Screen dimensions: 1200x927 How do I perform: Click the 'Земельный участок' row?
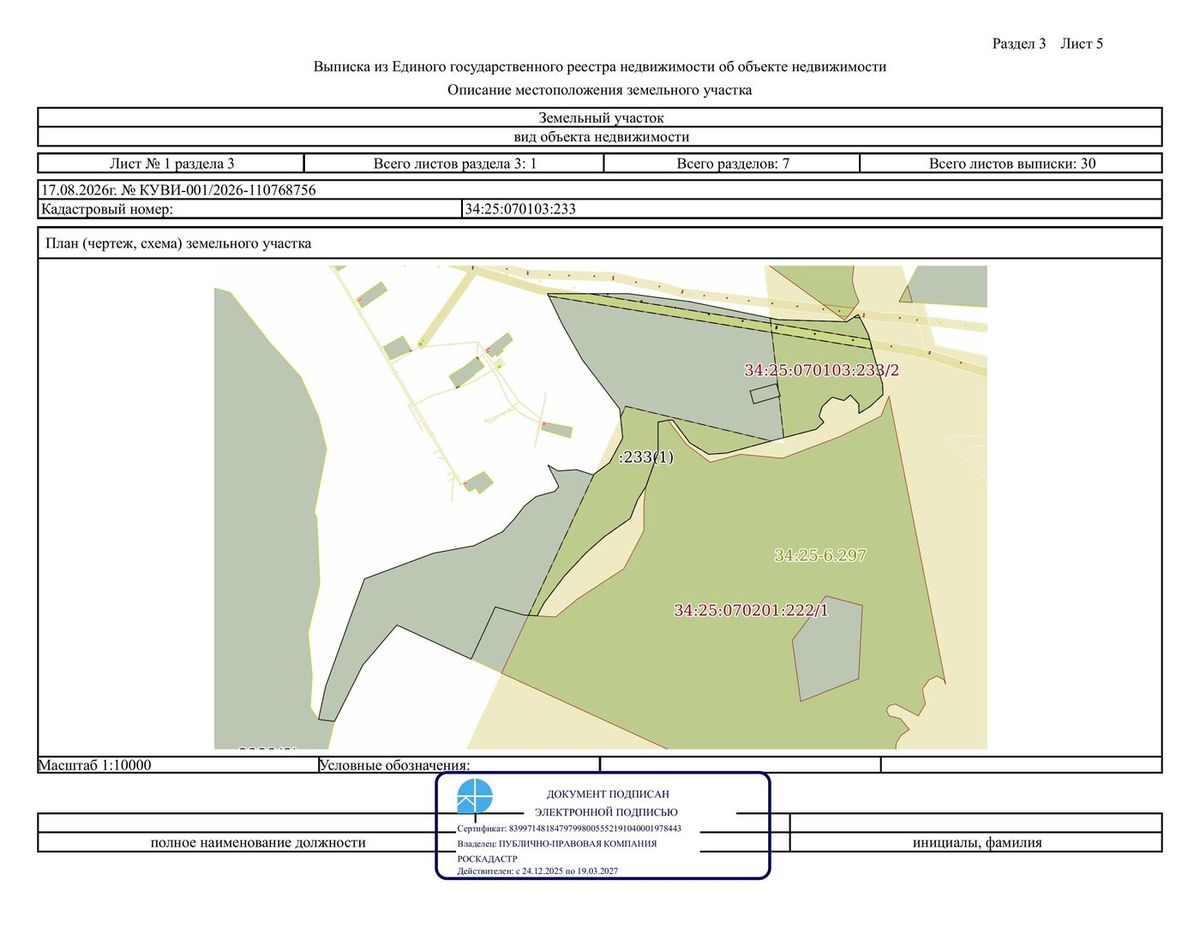tap(600, 118)
